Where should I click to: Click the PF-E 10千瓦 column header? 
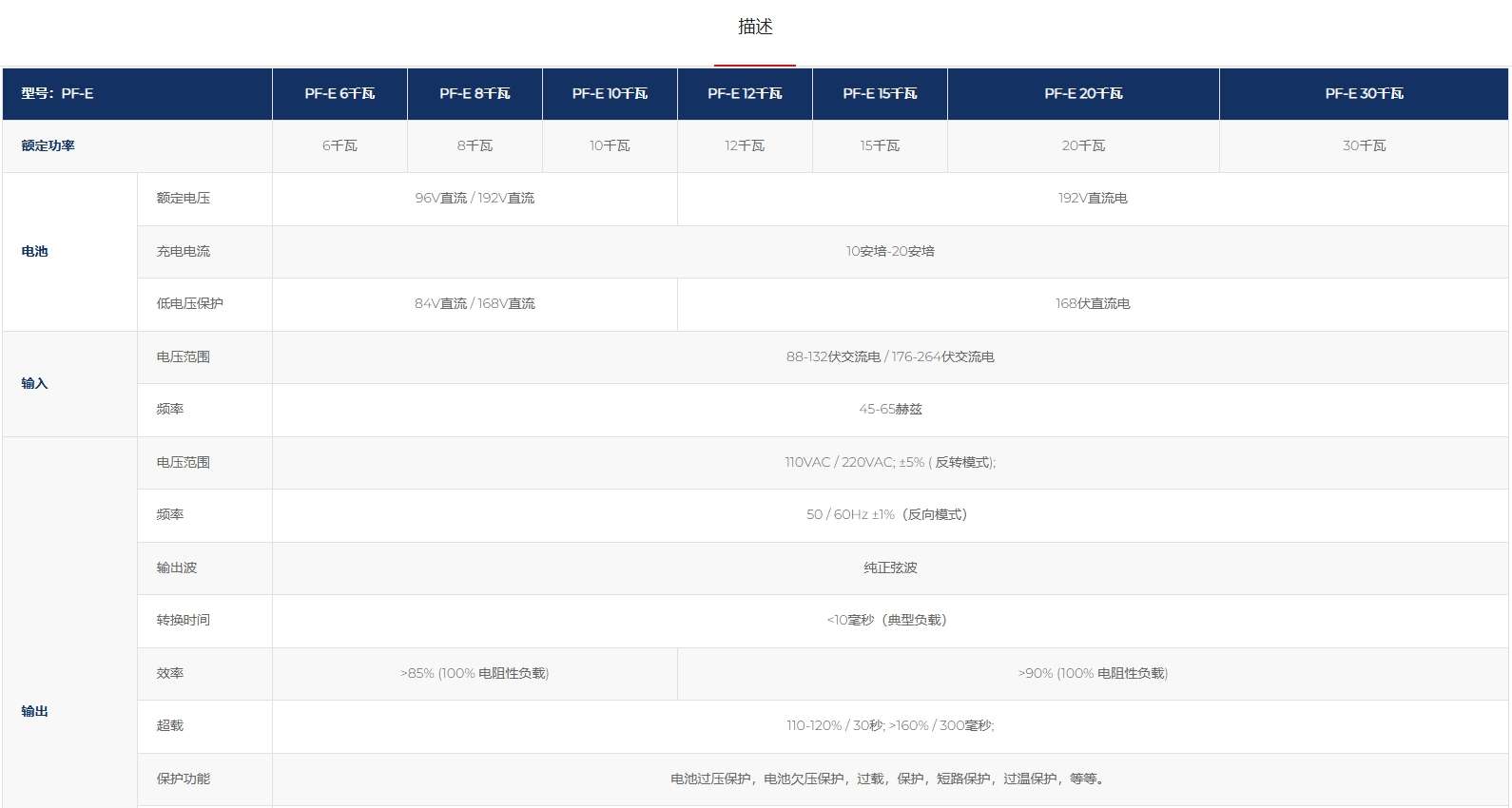click(610, 94)
